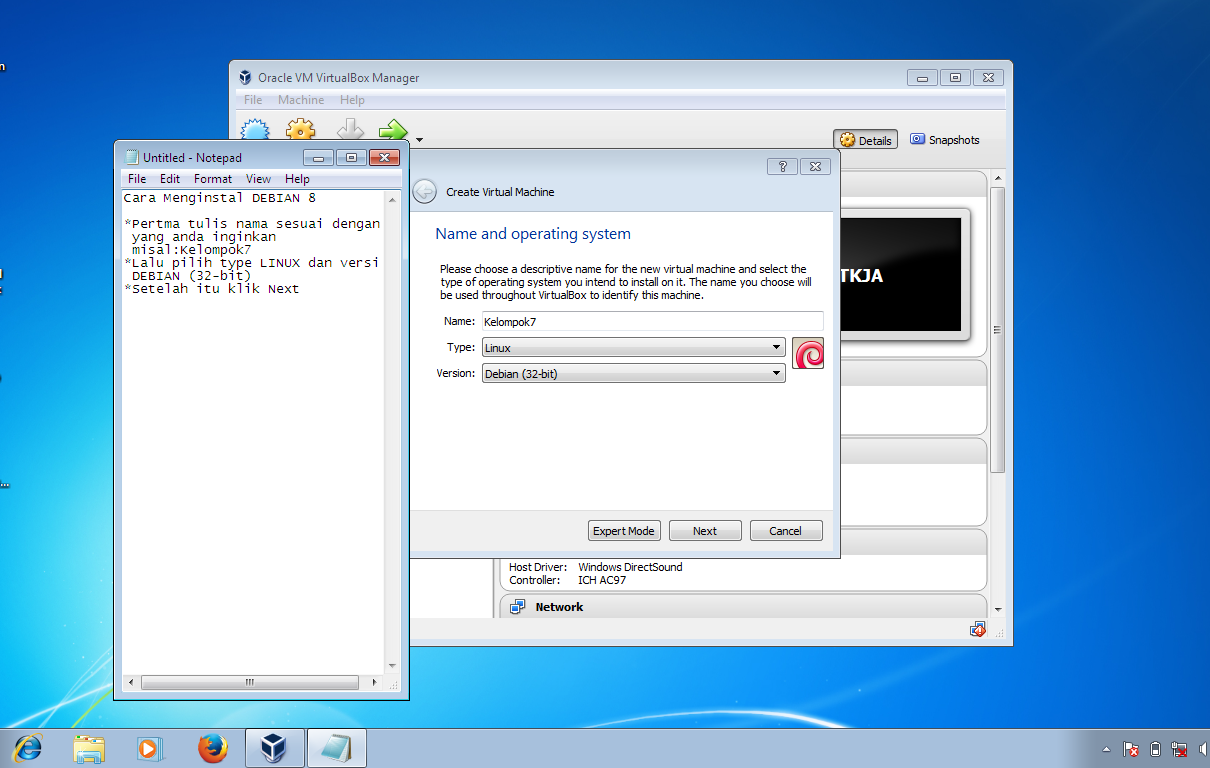
Task: Show hidden tray icons arrow
Action: [1106, 749]
